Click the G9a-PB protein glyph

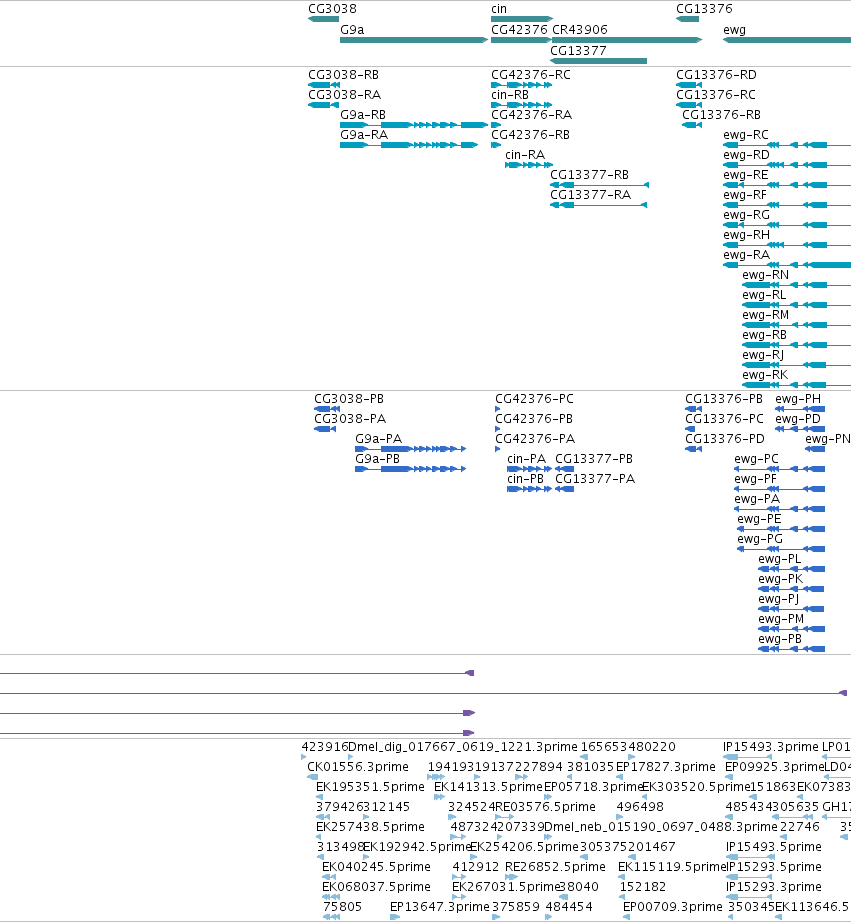point(411,469)
